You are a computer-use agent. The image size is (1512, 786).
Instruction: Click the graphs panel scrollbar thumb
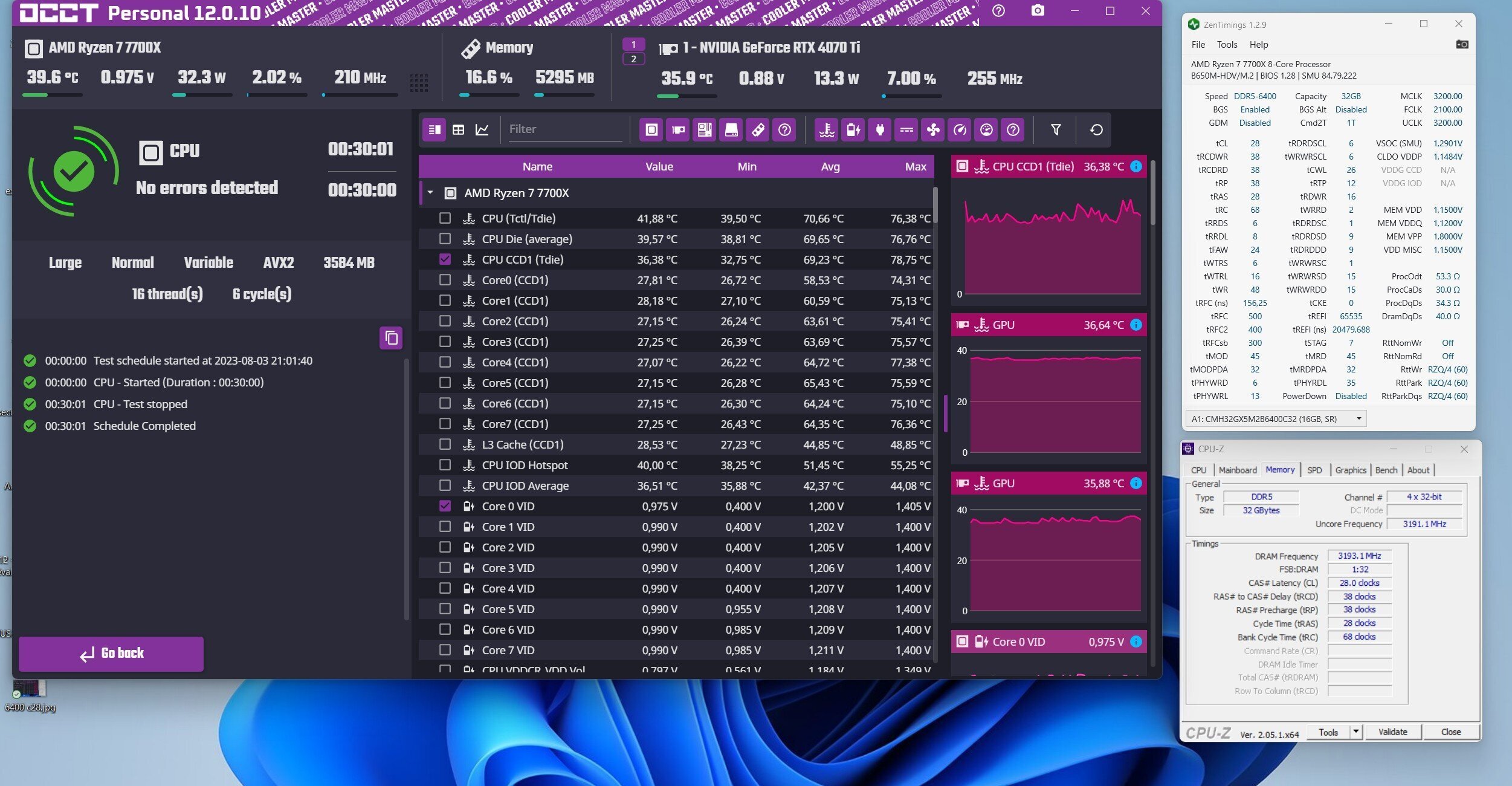coord(1152,192)
